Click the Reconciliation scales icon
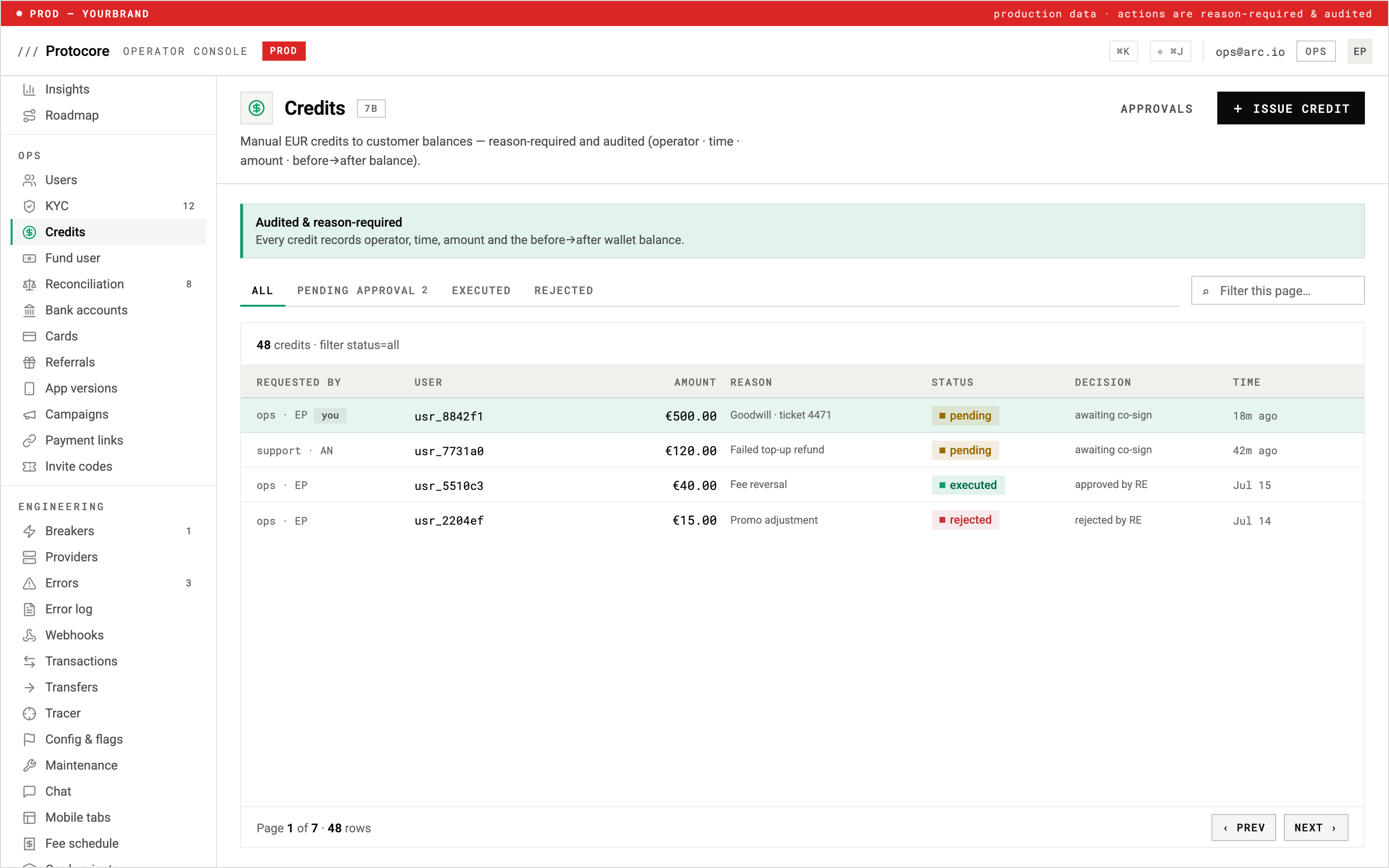Screen dimensions: 1389x868 (29, 284)
